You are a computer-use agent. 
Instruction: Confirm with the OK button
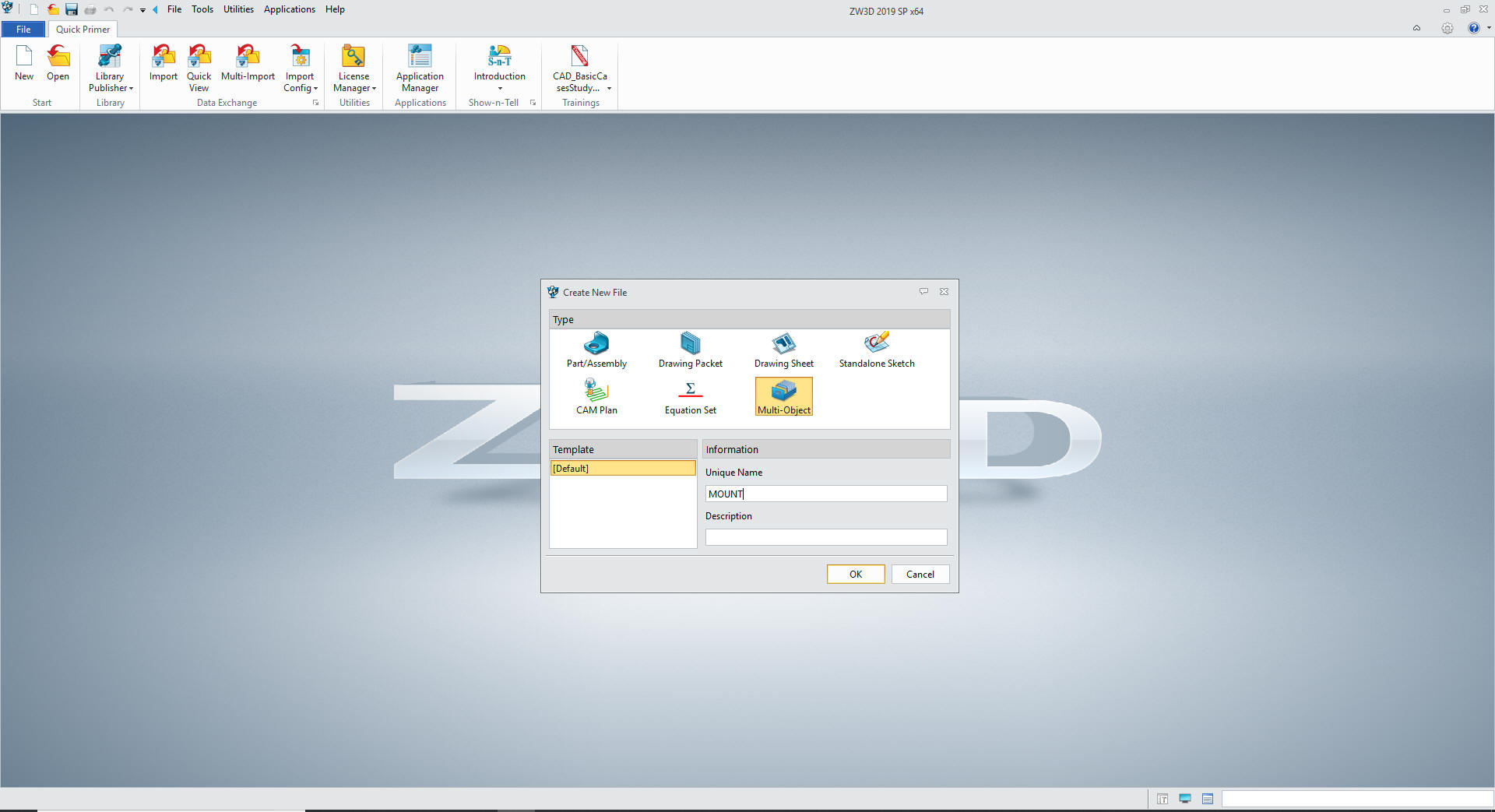(856, 574)
